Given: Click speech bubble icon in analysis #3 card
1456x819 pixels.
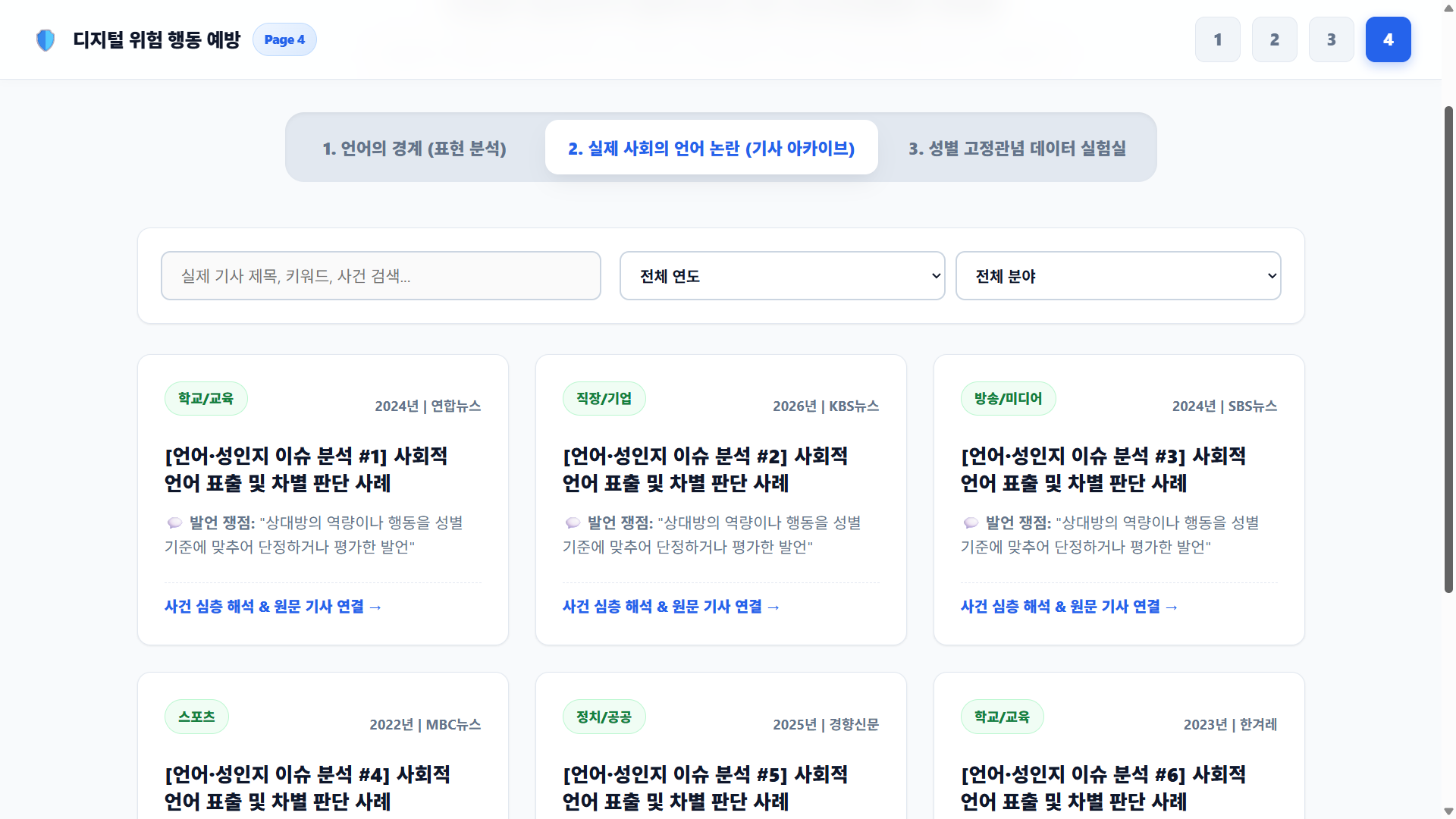Looking at the screenshot, I should click(971, 523).
